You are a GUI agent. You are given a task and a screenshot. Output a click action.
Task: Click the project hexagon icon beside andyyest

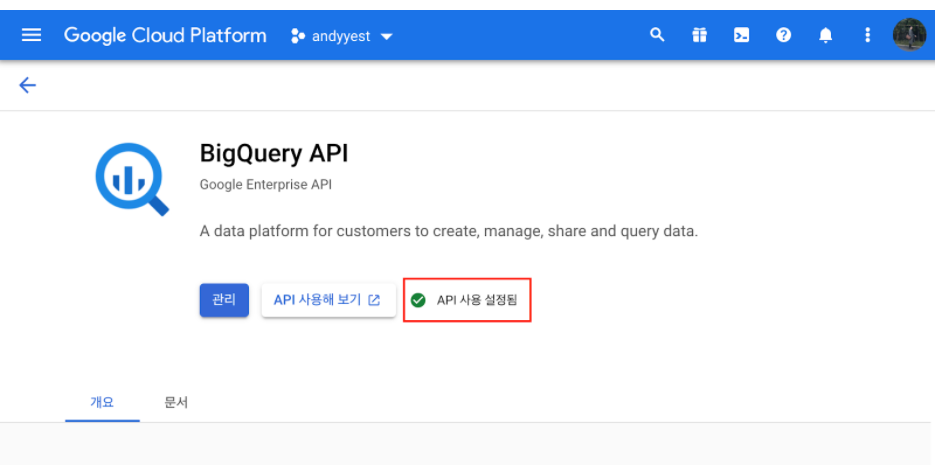pyautogui.click(x=298, y=36)
